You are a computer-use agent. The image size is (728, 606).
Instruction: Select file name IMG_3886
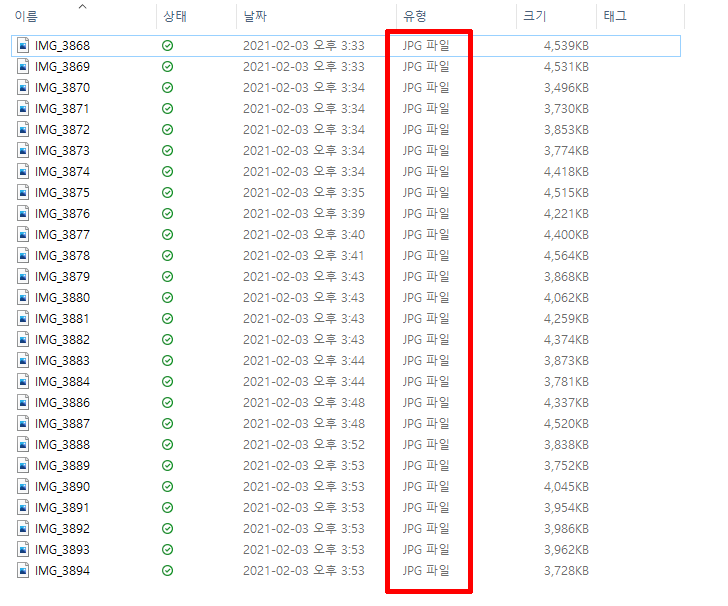point(62,403)
